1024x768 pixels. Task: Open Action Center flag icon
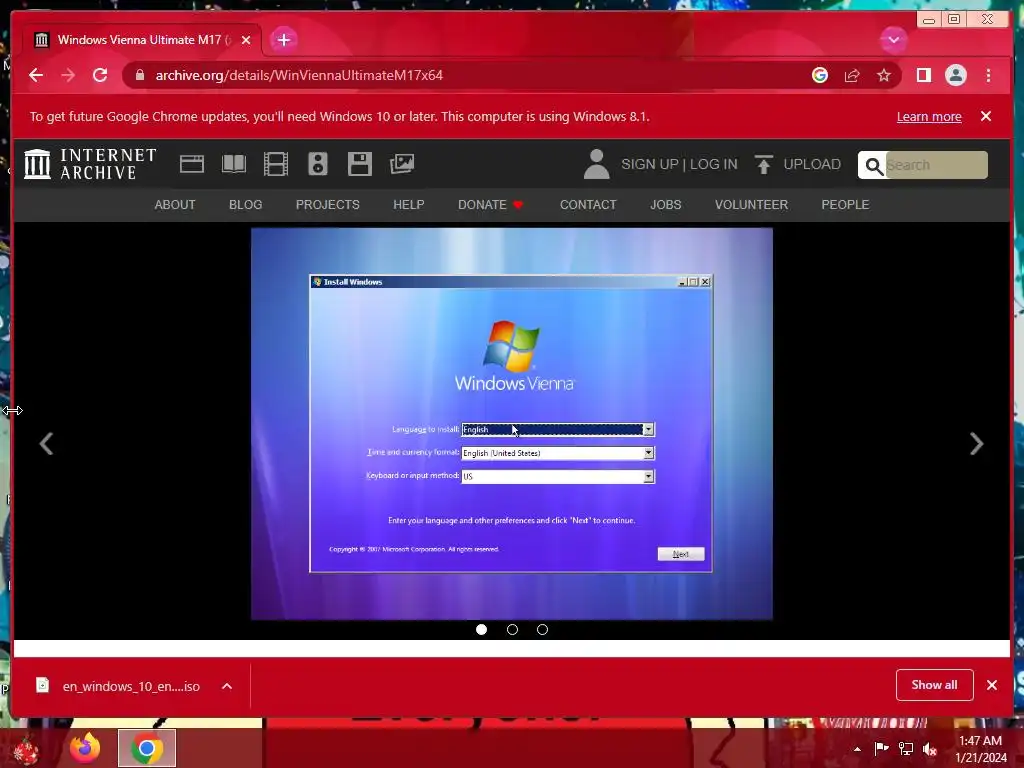point(881,748)
